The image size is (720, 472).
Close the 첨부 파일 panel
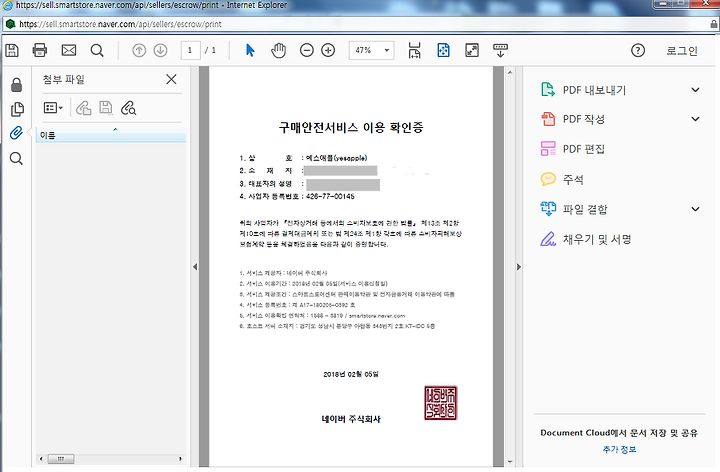pos(171,79)
